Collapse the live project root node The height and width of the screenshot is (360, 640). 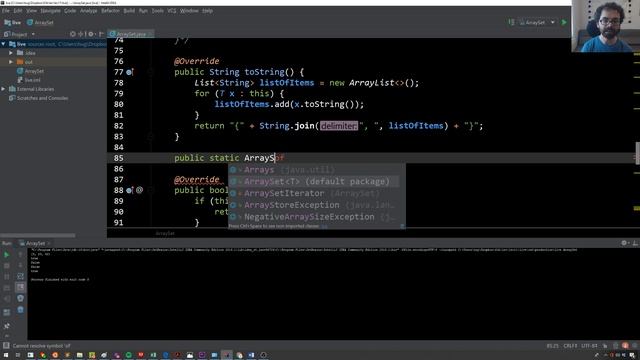click(x=4, y=44)
